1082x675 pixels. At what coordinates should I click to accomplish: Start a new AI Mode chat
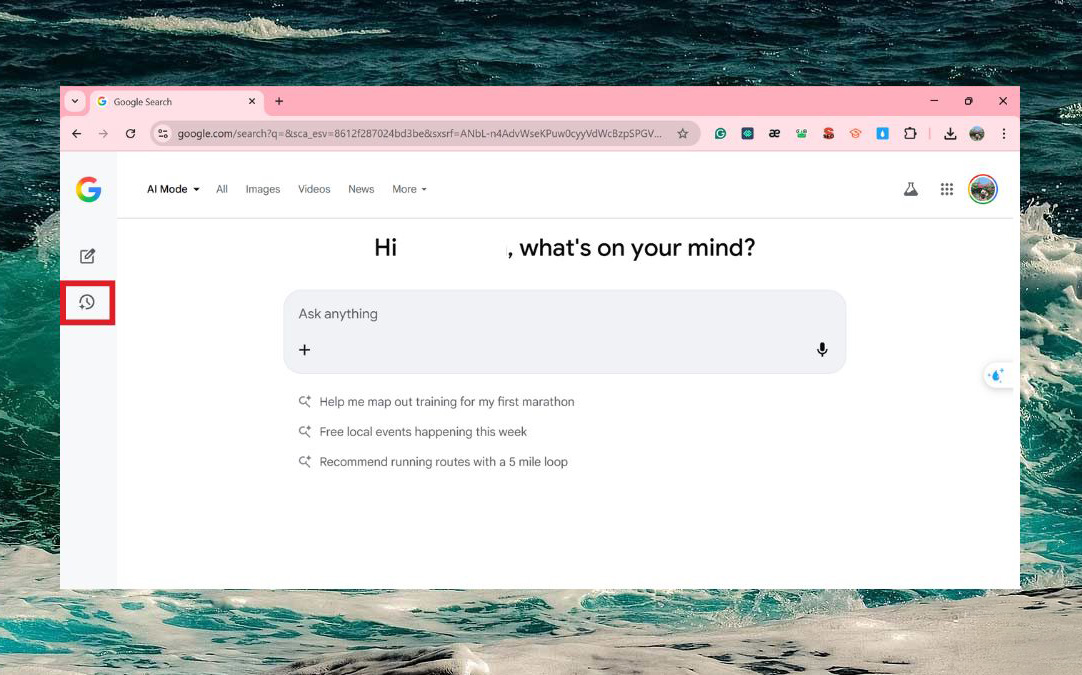(87, 256)
